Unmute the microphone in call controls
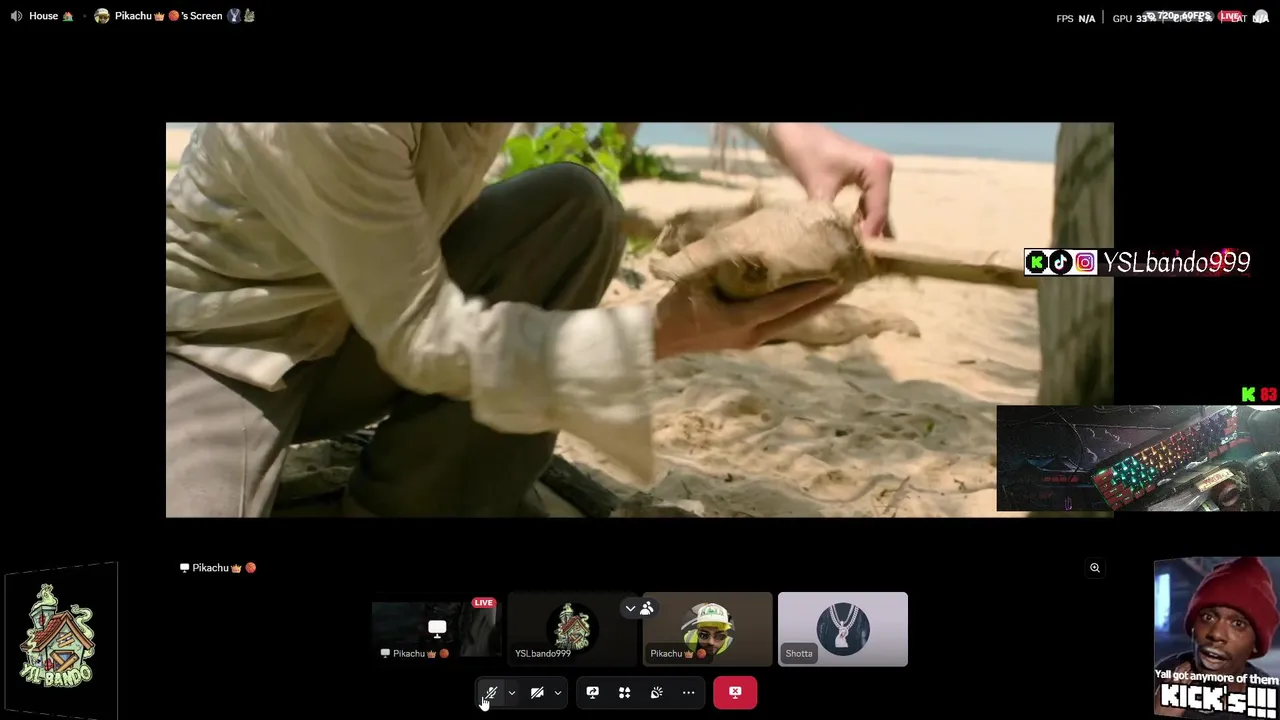The width and height of the screenshot is (1280, 720). 490,692
